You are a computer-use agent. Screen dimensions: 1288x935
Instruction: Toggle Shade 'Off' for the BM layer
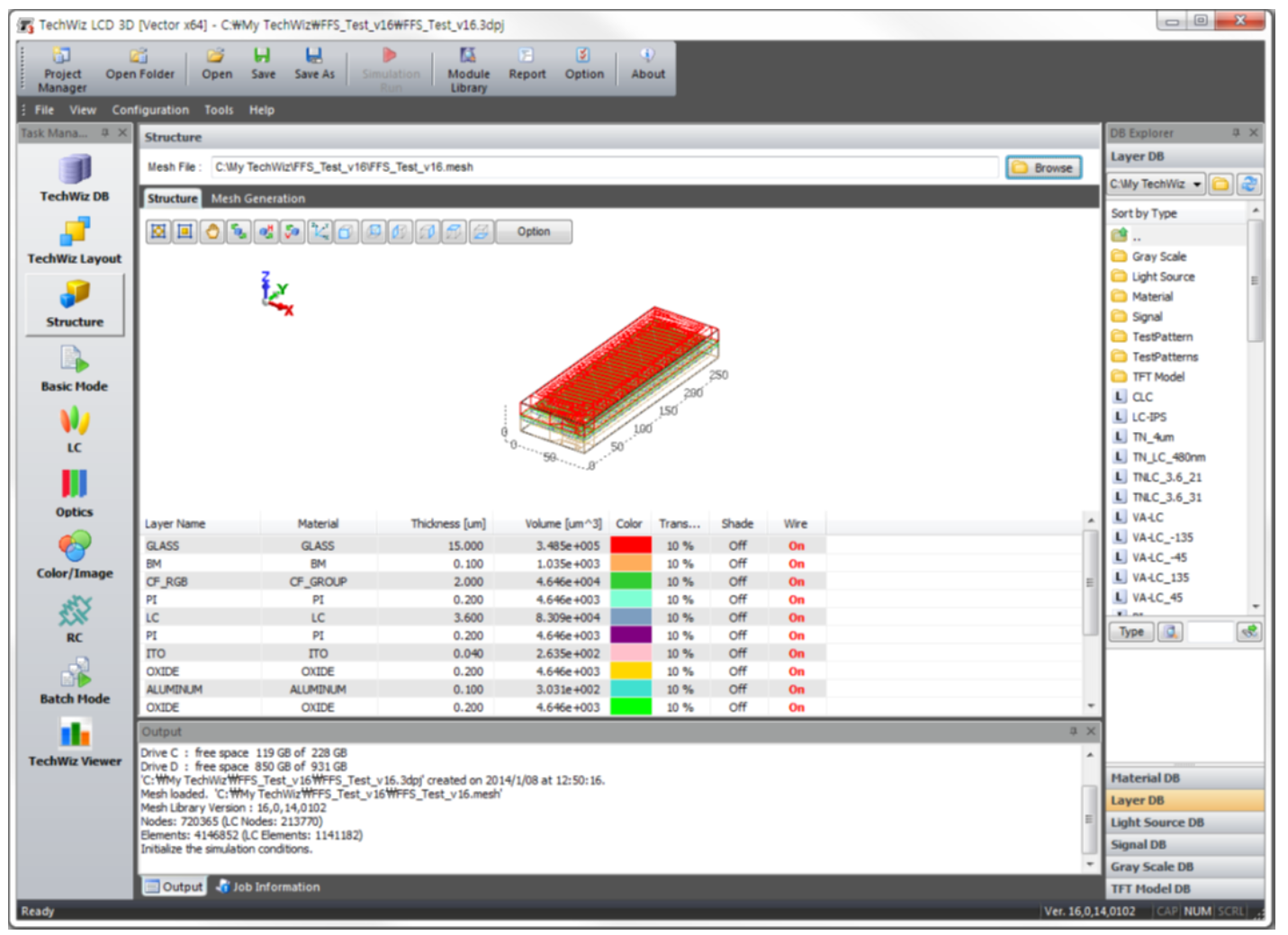coord(737,563)
